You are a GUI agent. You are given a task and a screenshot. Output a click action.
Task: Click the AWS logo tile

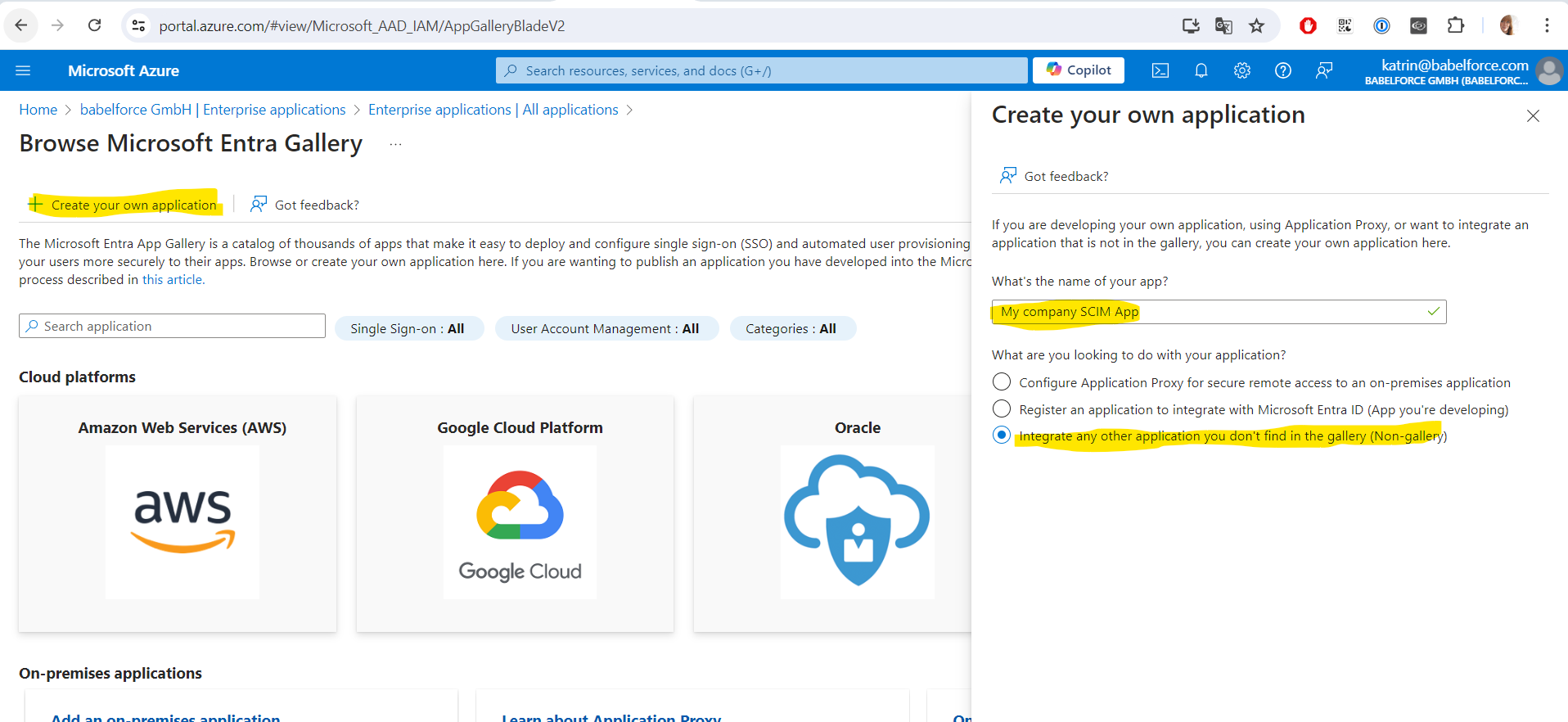tap(182, 522)
